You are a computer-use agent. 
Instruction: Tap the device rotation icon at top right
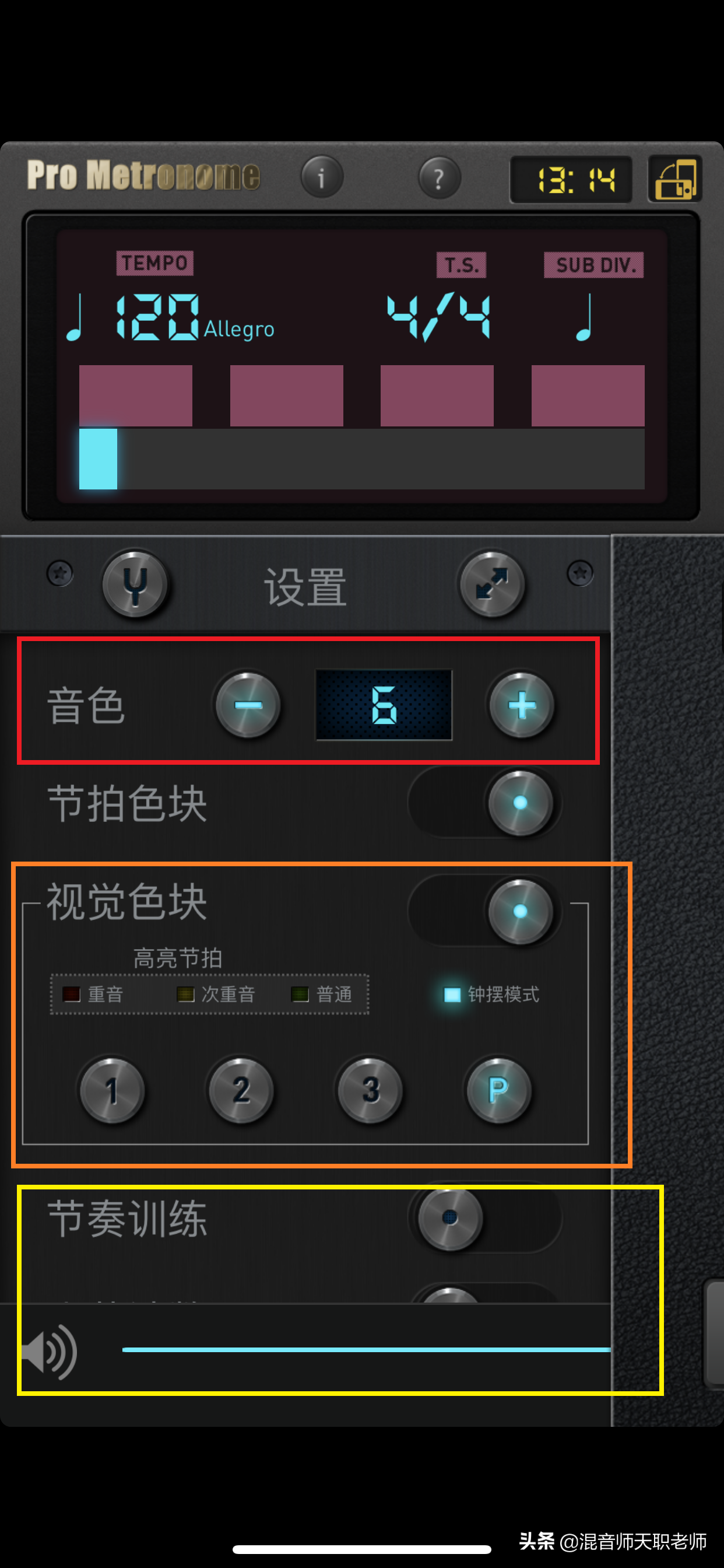[x=676, y=178]
